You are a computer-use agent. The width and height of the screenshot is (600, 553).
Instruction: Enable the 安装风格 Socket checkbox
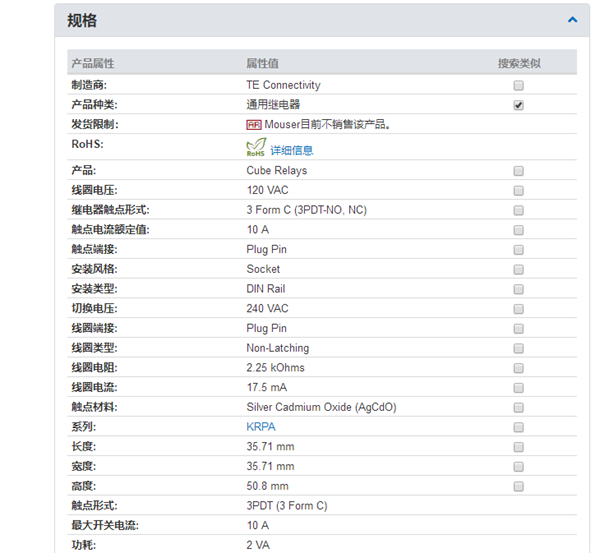pyautogui.click(x=518, y=269)
